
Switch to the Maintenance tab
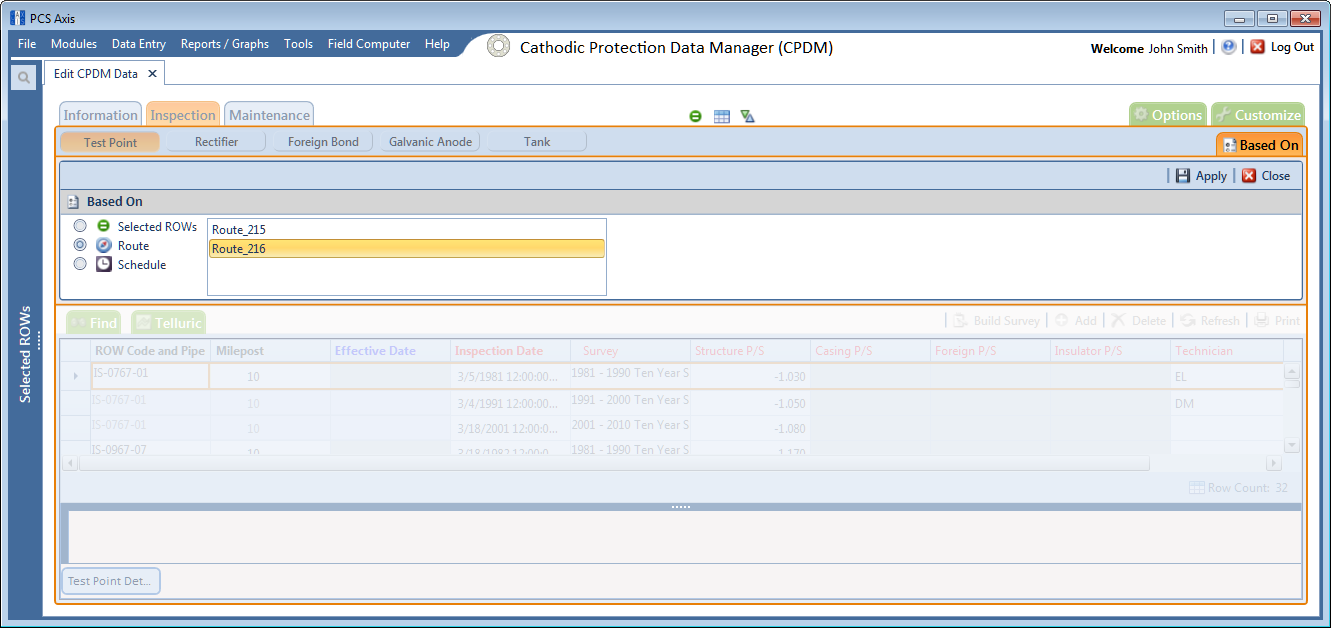click(269, 115)
